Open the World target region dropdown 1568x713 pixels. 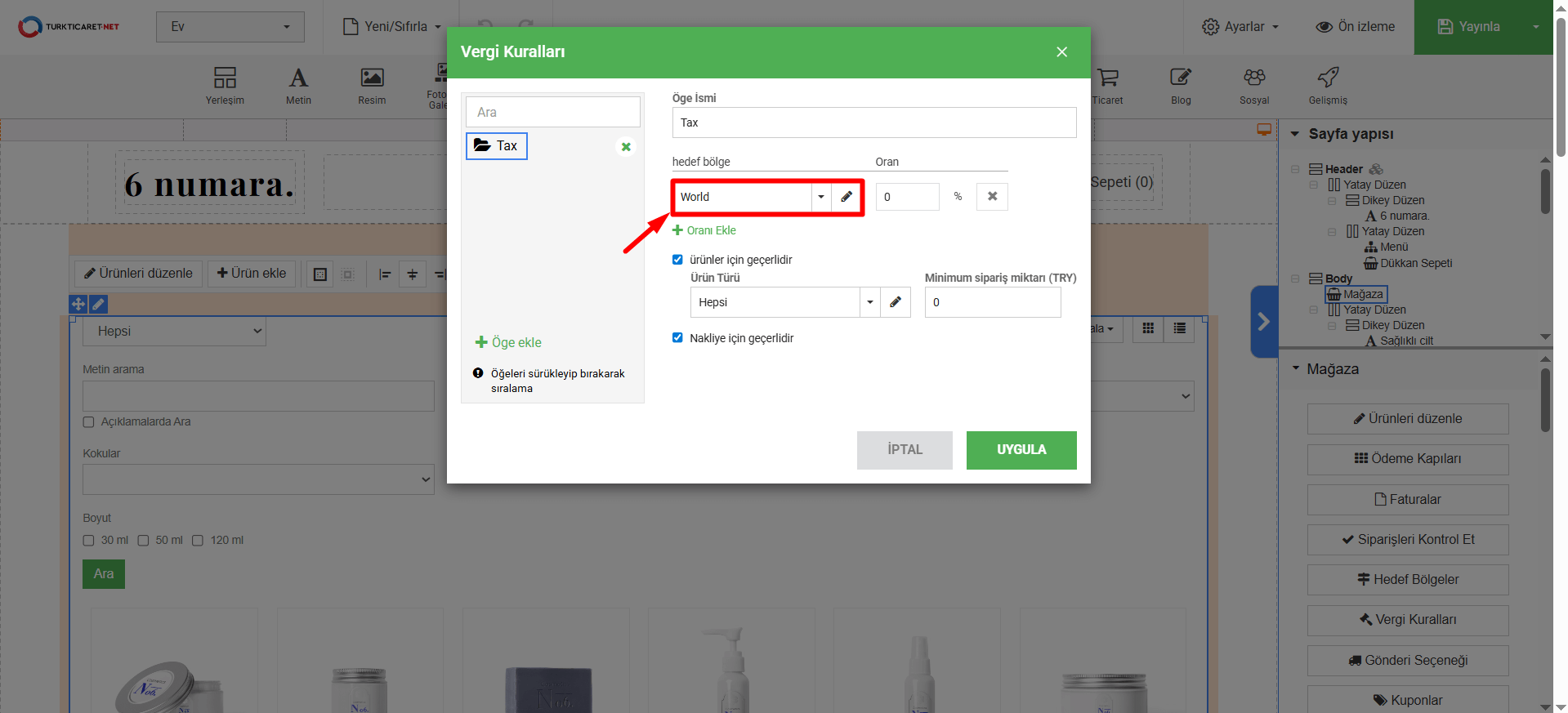tap(820, 197)
